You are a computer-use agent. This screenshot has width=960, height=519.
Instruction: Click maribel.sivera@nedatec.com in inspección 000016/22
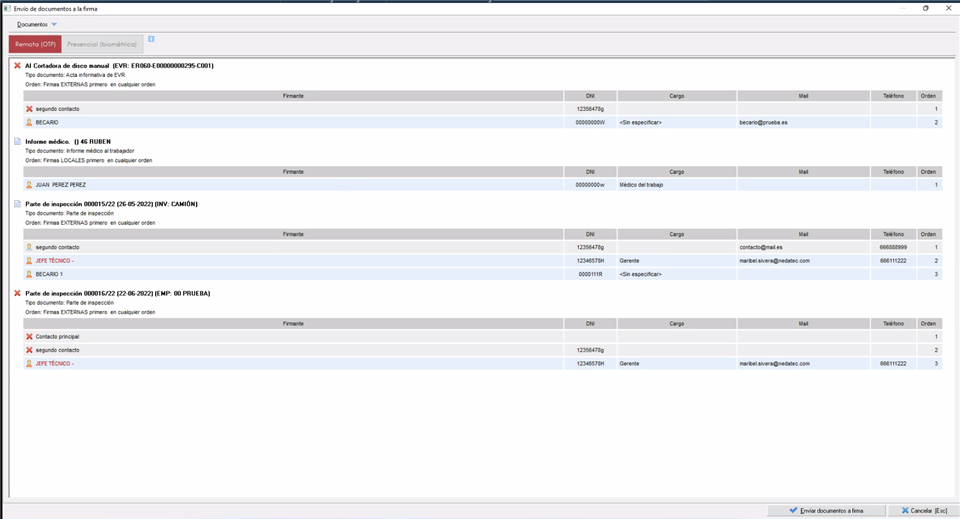pyautogui.click(x=774, y=364)
